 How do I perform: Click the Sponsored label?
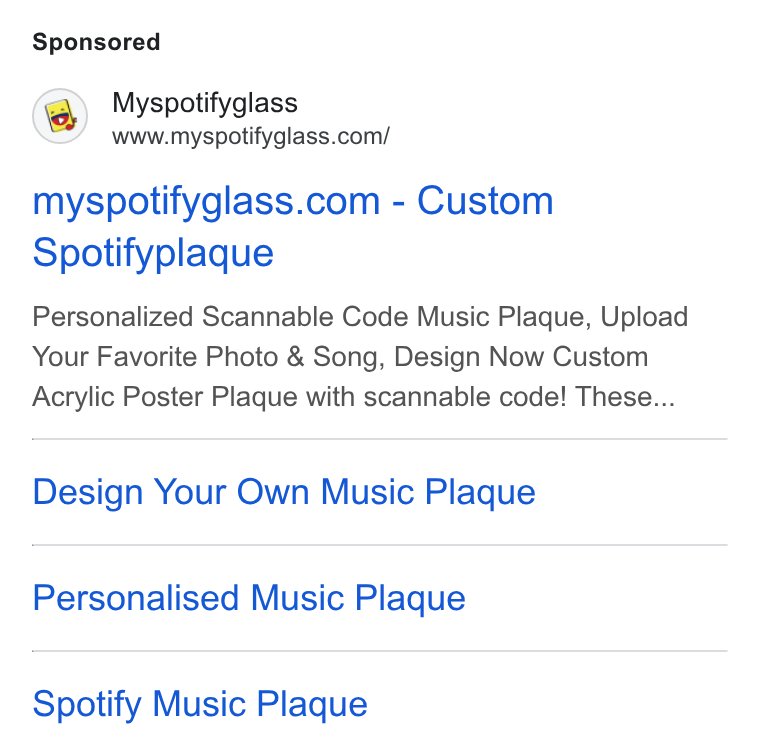click(x=96, y=42)
